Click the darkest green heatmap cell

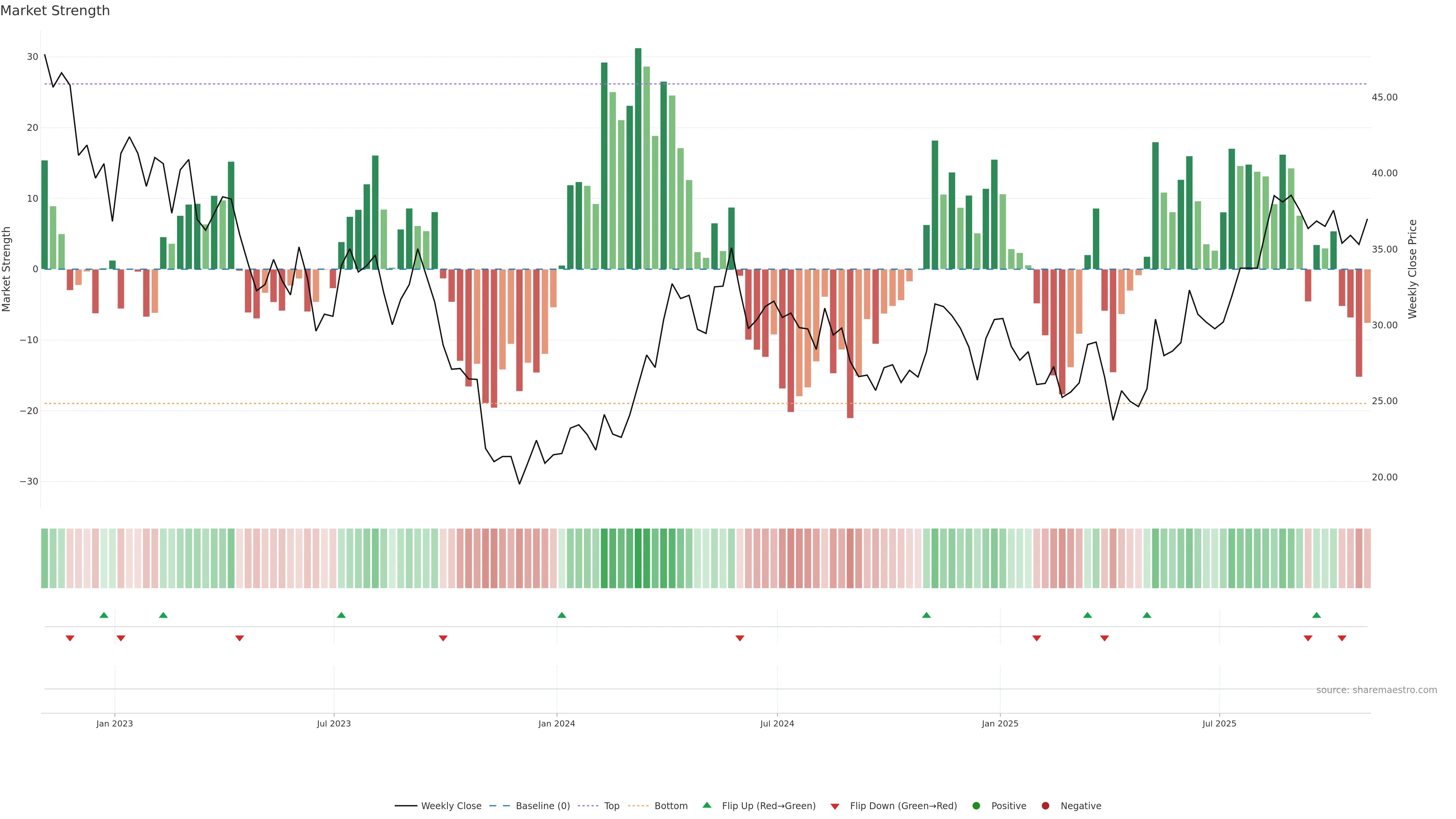637,558
